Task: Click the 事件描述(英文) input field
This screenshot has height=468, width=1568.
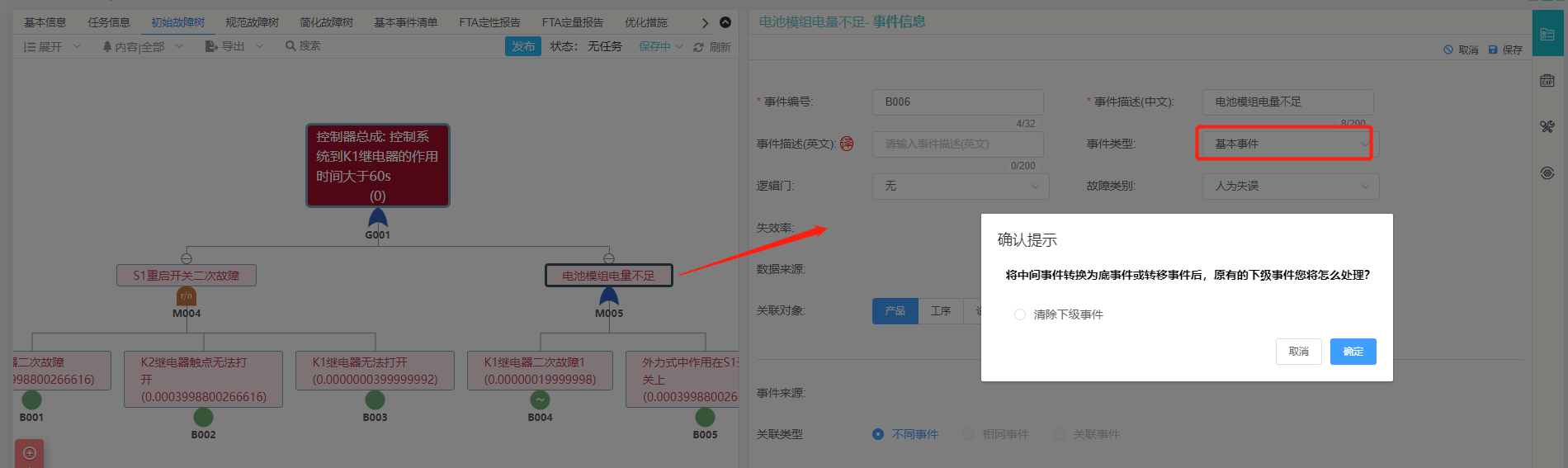Action: [x=957, y=144]
